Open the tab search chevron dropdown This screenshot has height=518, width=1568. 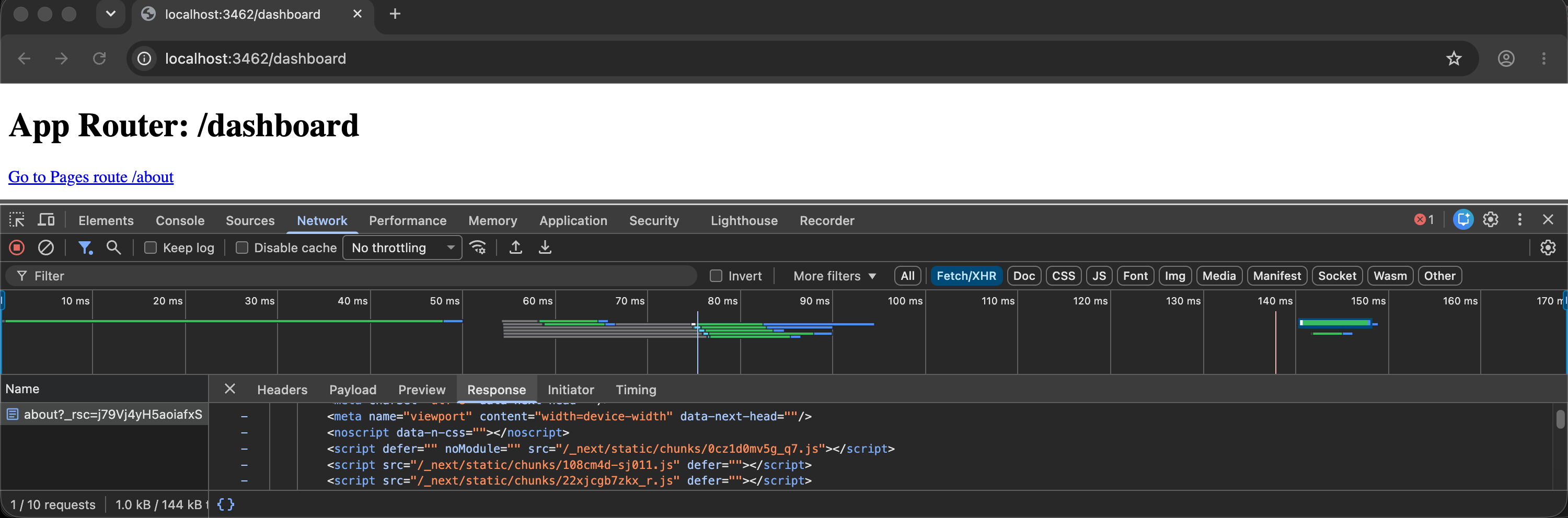tap(110, 14)
